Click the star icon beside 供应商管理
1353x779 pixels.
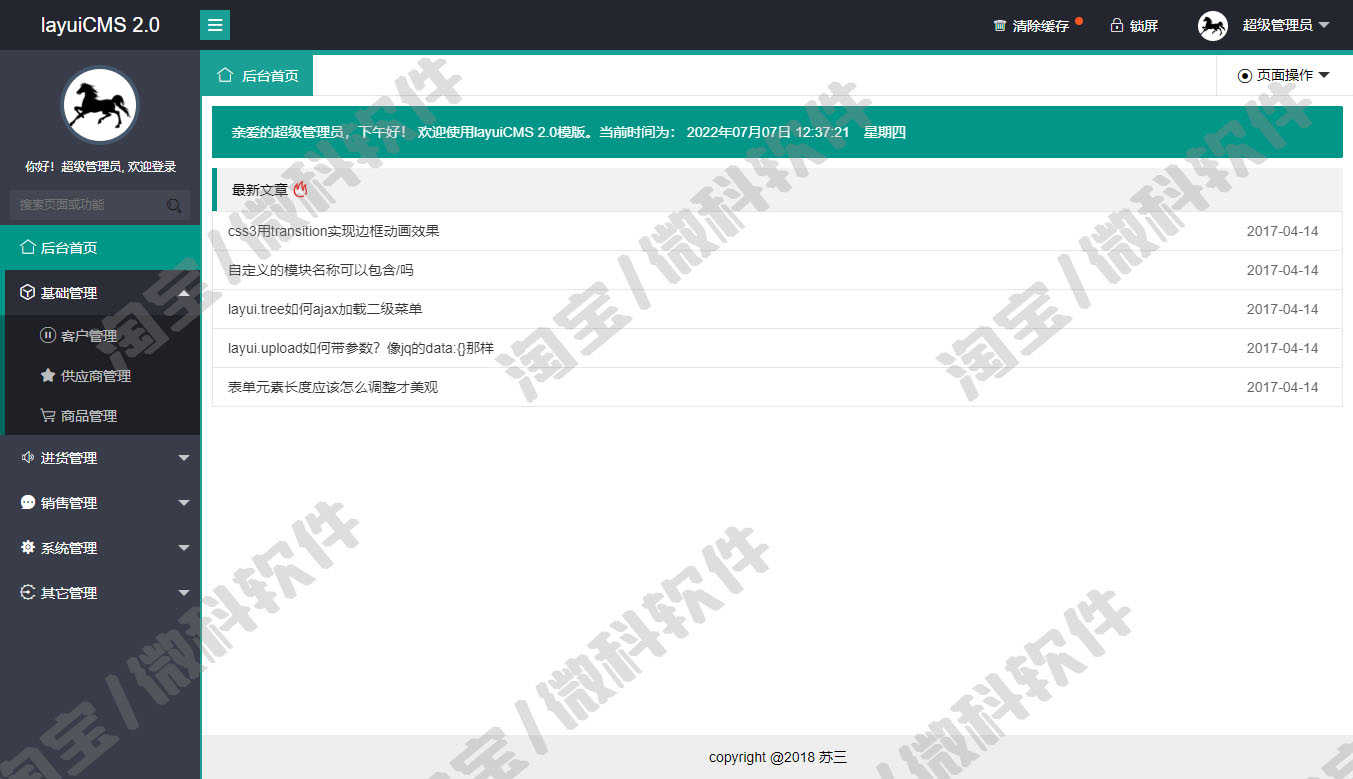pos(47,375)
